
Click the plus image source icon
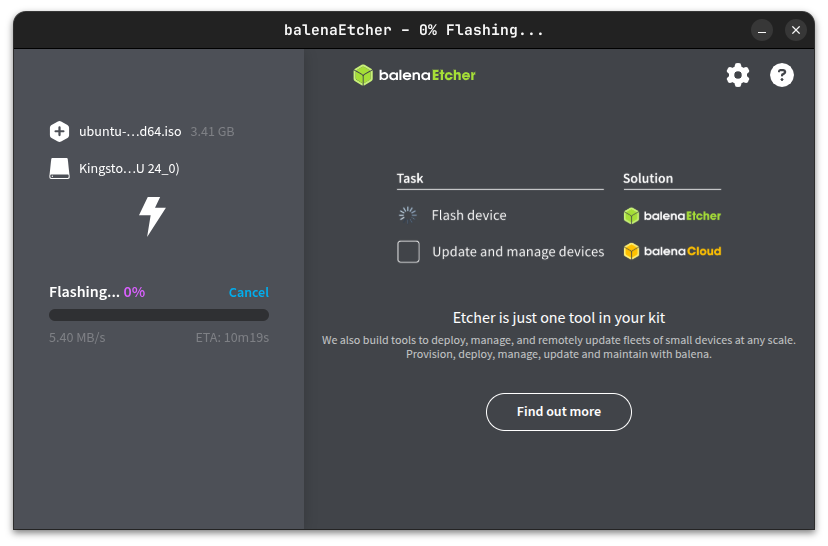point(59,131)
